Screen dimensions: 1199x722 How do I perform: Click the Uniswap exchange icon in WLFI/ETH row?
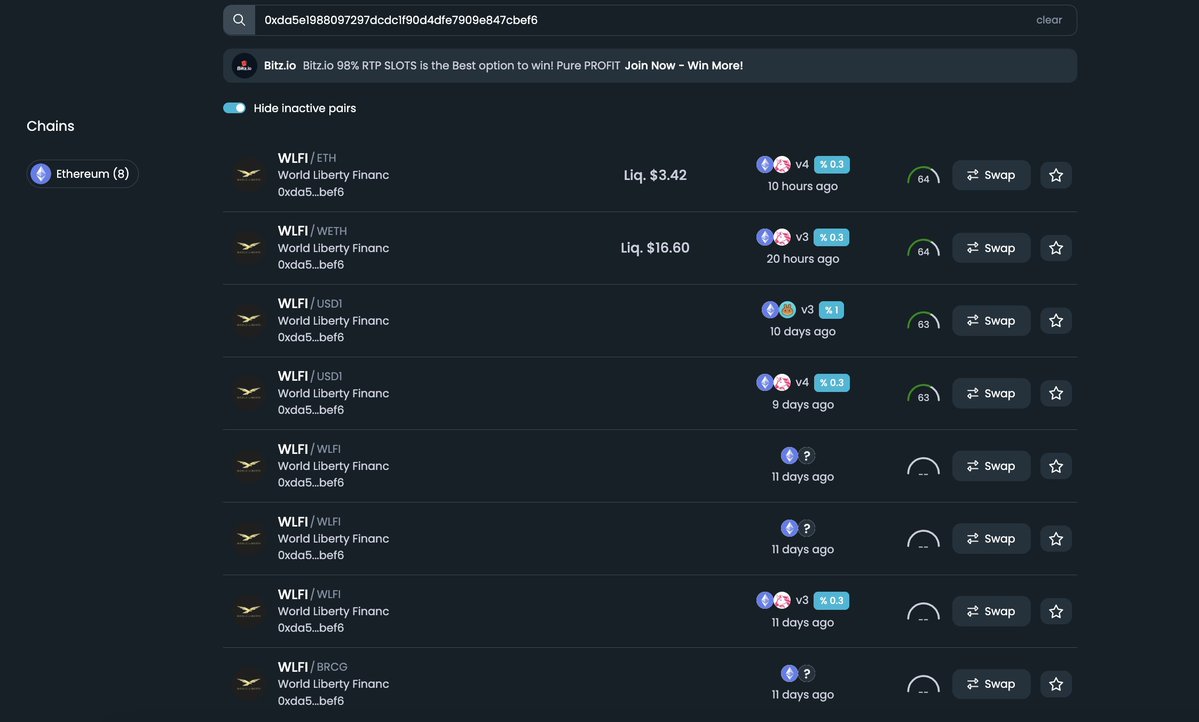[x=781, y=164]
